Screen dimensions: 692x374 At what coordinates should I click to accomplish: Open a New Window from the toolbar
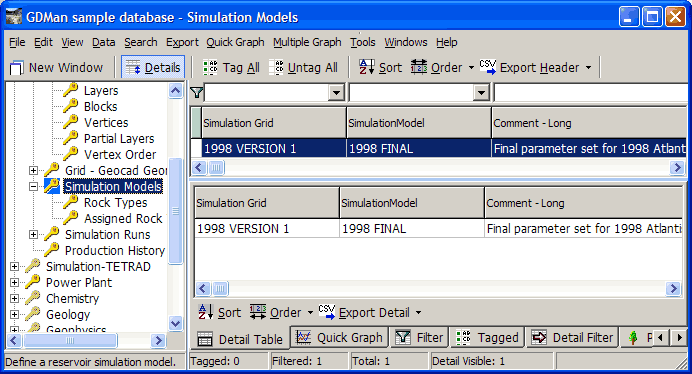click(x=56, y=68)
